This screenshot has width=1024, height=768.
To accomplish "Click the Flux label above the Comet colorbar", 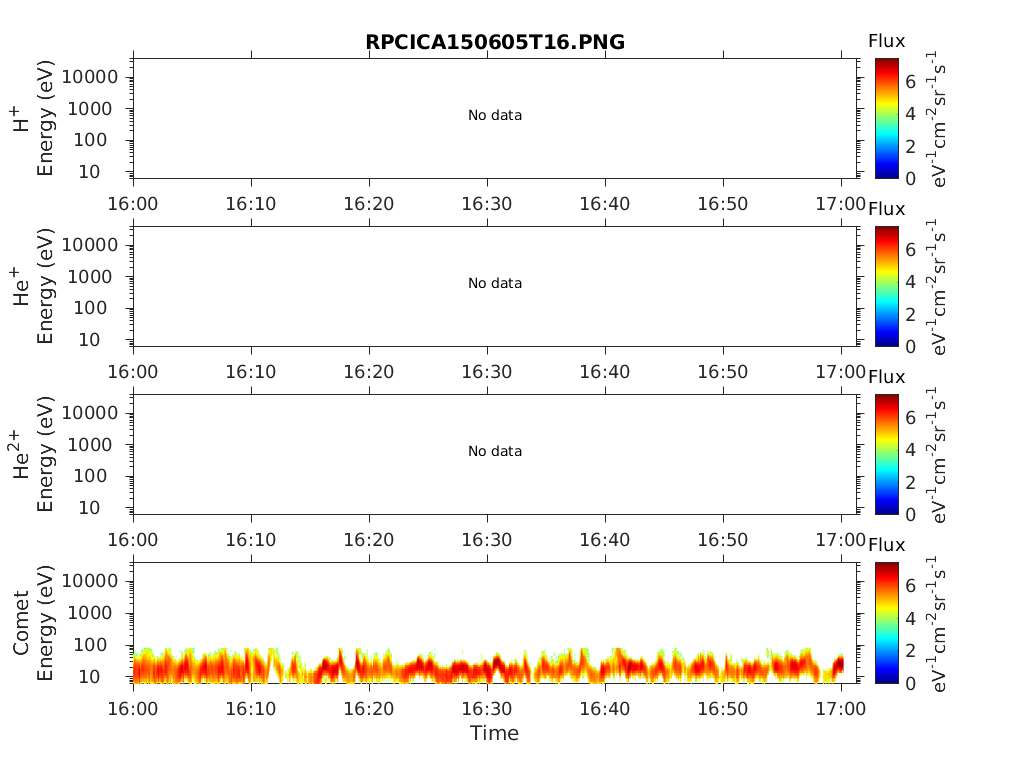I will pos(886,545).
